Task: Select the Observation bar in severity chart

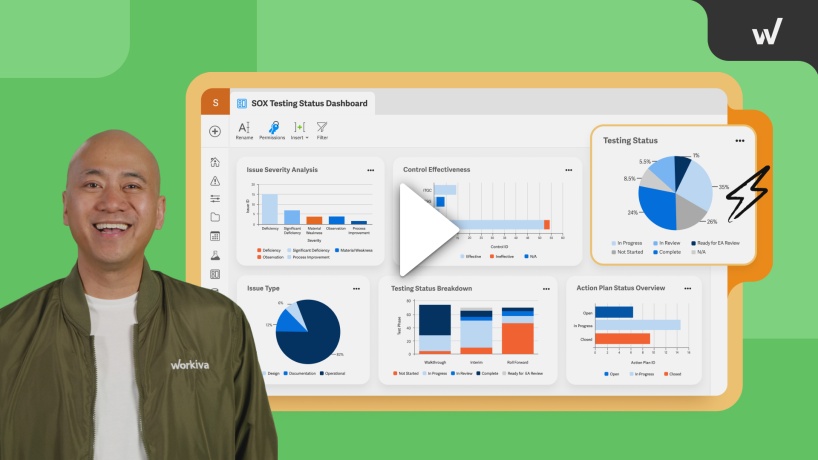Action: (336, 220)
